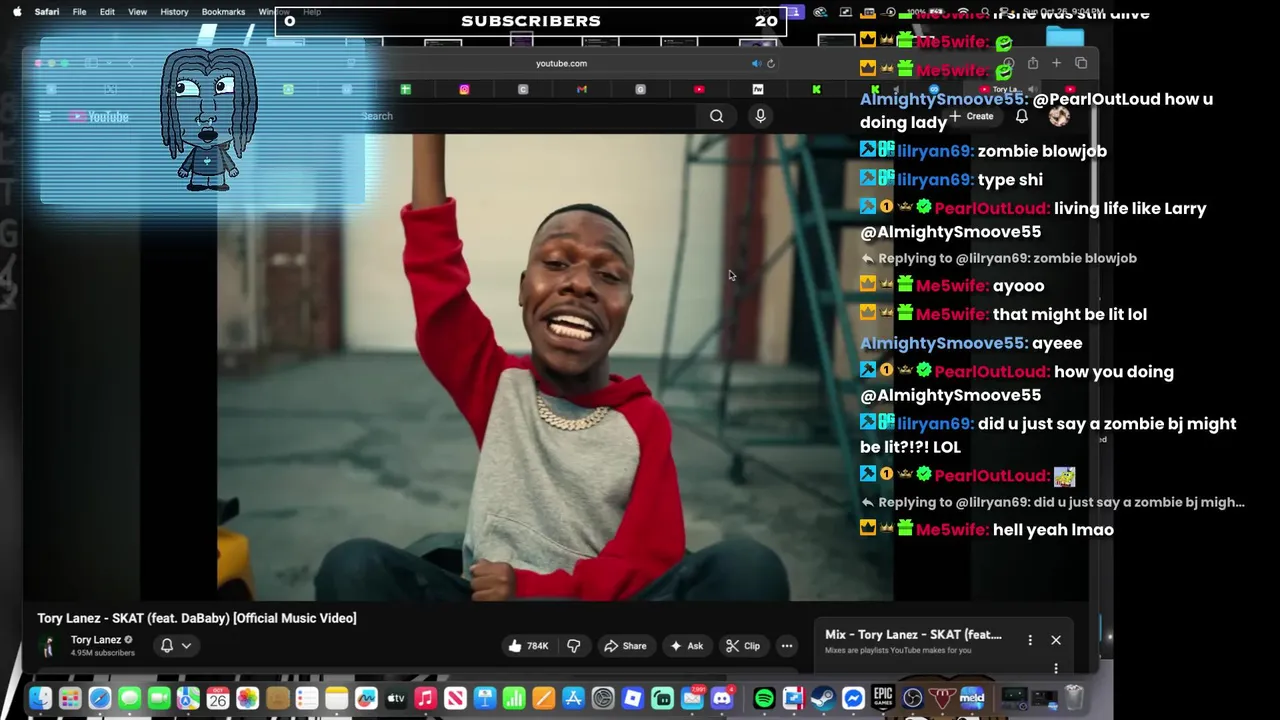Open Instagram favorite in Safari bar
The width and height of the screenshot is (1280, 720).
pos(464,90)
